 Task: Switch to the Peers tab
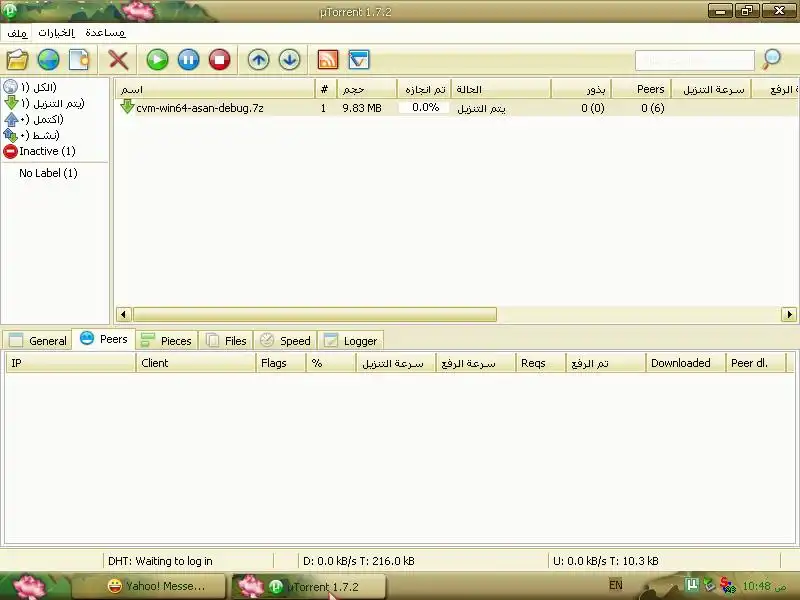[x=104, y=339]
